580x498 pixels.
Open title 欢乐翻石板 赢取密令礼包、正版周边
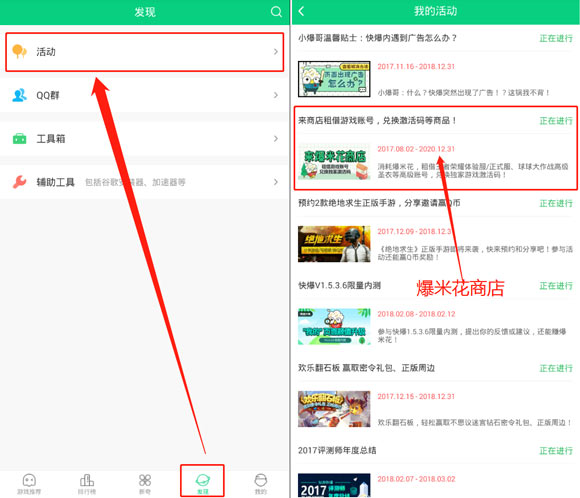(366, 368)
